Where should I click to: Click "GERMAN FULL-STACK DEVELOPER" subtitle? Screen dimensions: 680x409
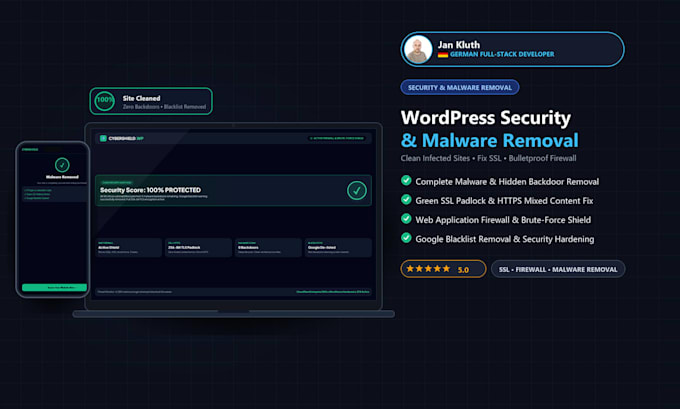(502, 54)
